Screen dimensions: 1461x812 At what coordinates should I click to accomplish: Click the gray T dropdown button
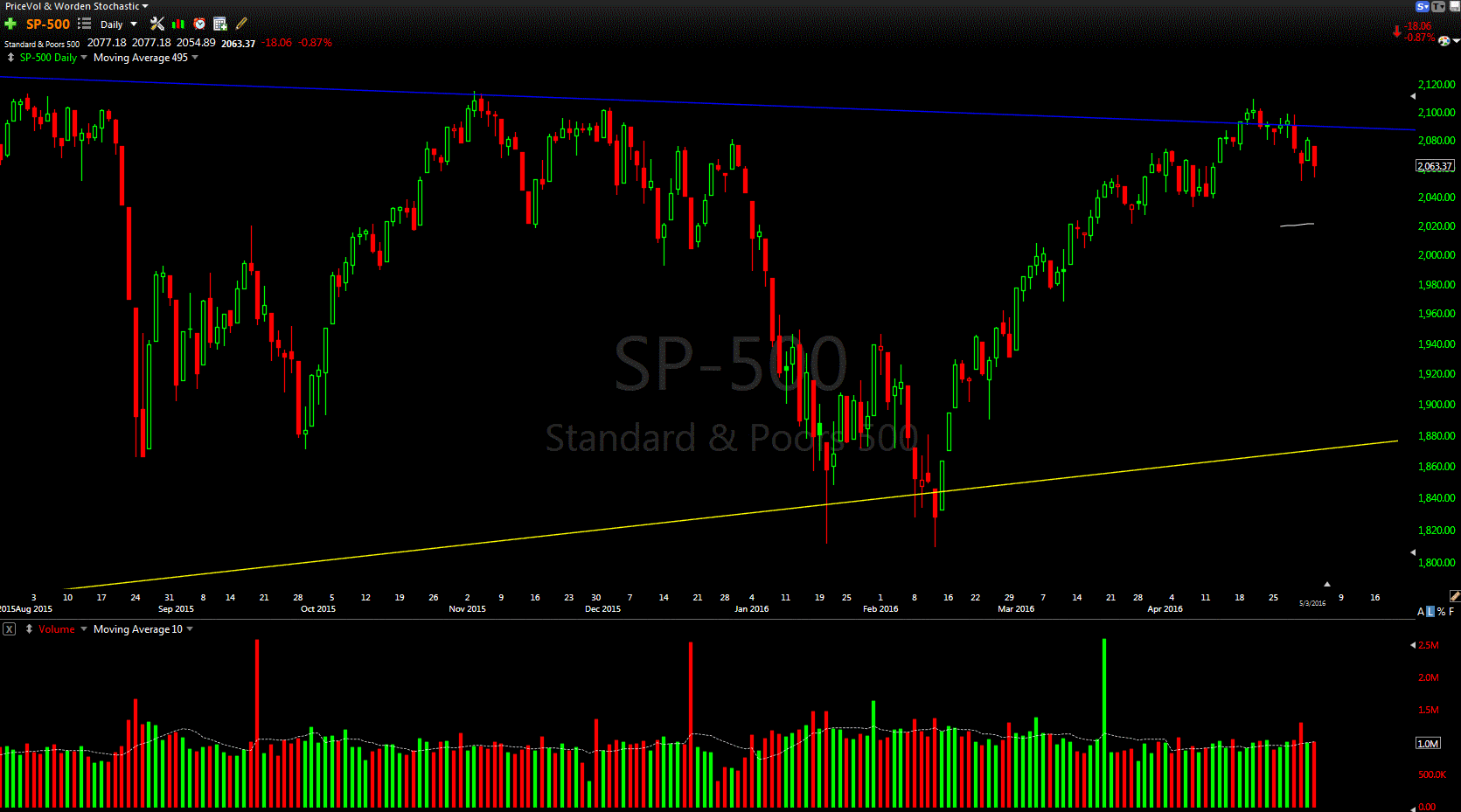(1438, 6)
